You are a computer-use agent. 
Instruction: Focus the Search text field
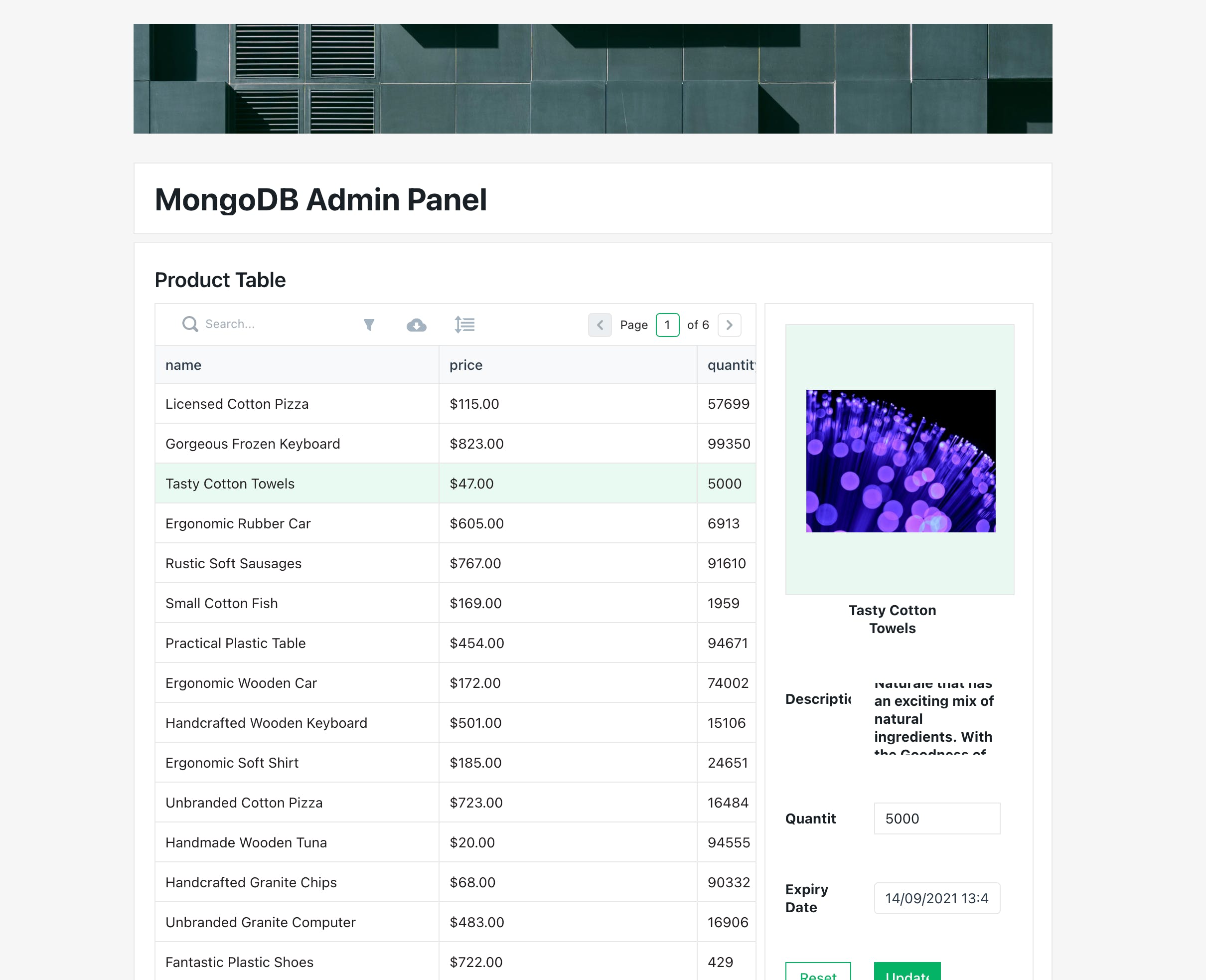[x=277, y=324]
